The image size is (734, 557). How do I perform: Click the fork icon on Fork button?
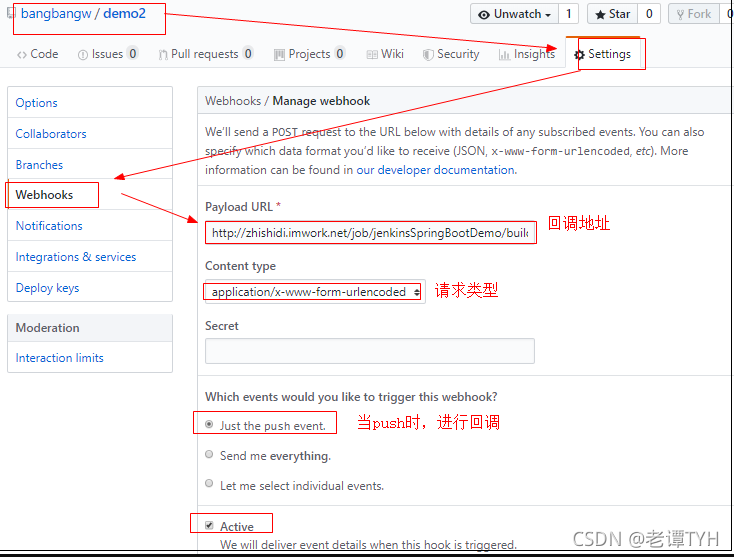681,15
